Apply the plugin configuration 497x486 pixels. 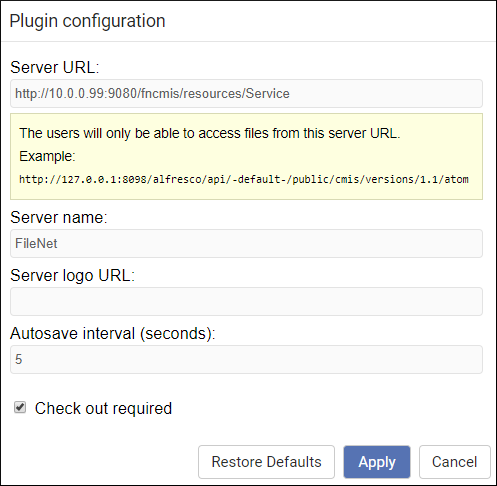tap(377, 462)
